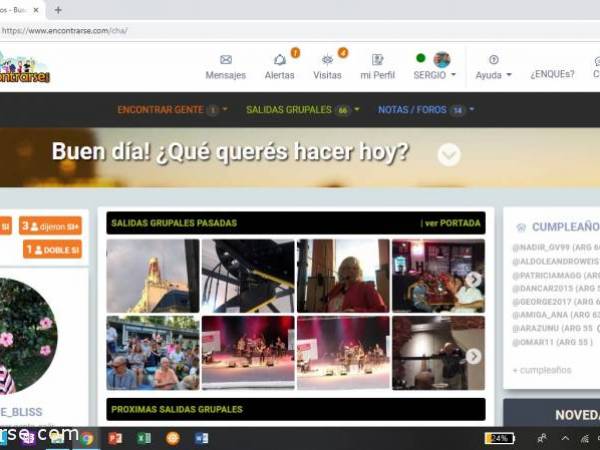Image resolution: width=600 pixels, height=450 pixels.
Task: Click the site logo in header
Action: [x=24, y=67]
